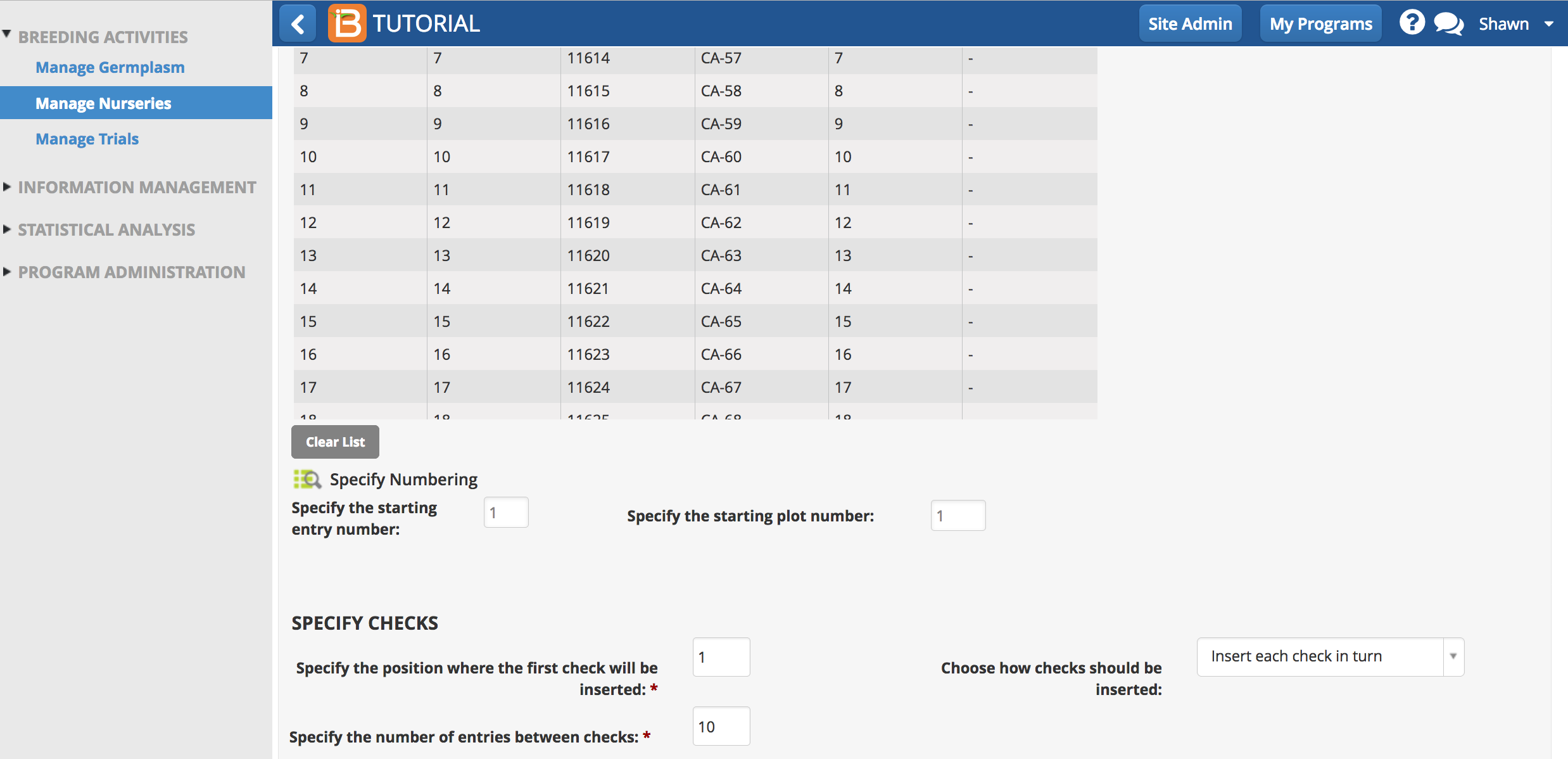Select the CA-66 designation cell
This screenshot has height=759, width=1568.
tap(761, 354)
